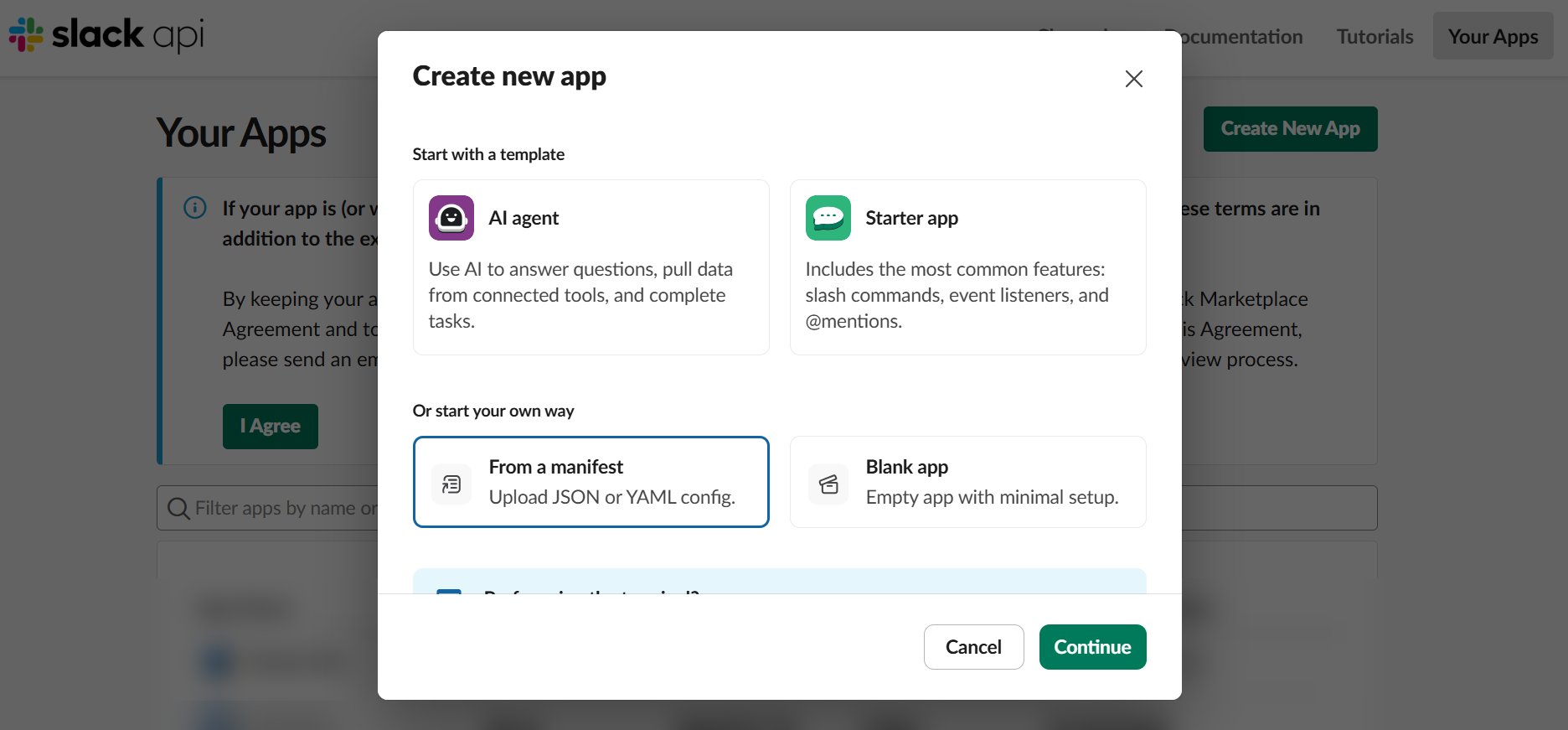
Task: Click 'Upload JSON or YAML config.' text
Action: (612, 497)
